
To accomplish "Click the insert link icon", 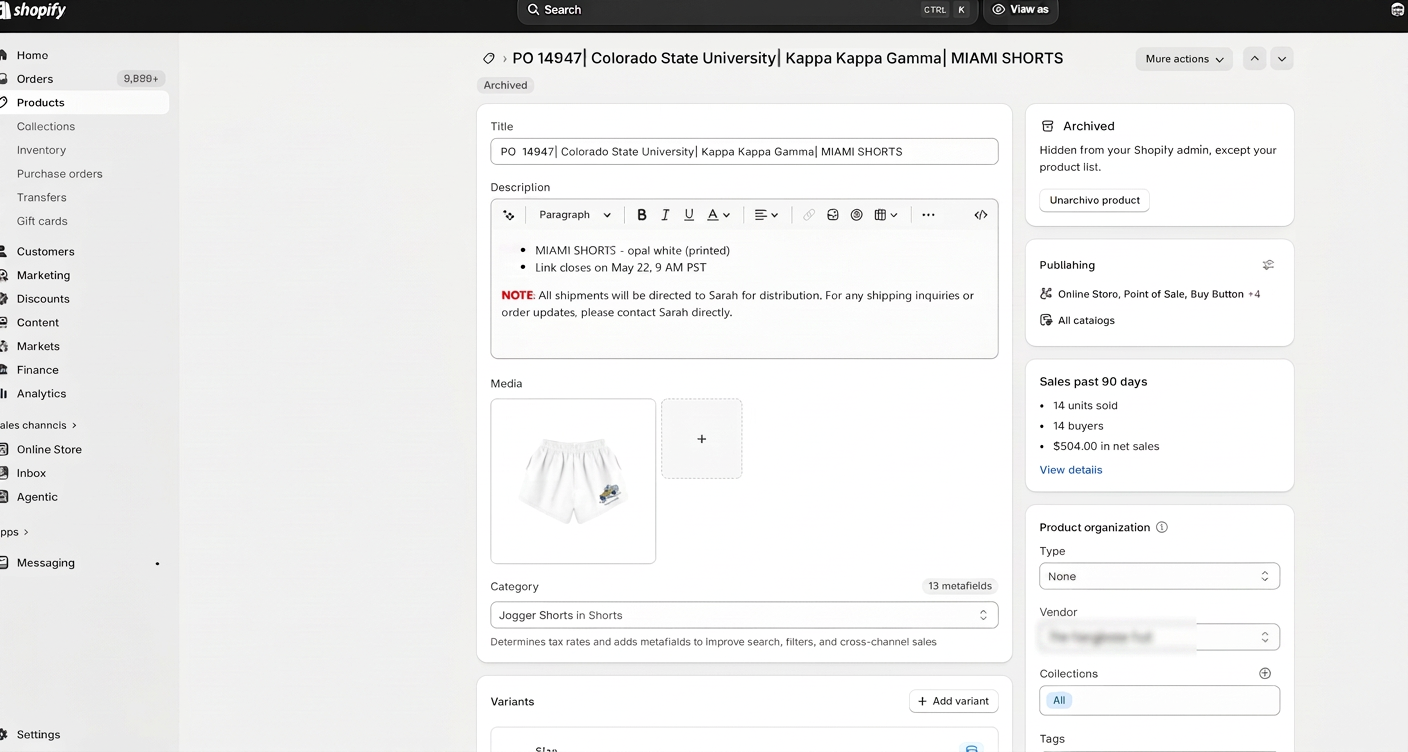I will pyautogui.click(x=809, y=215).
